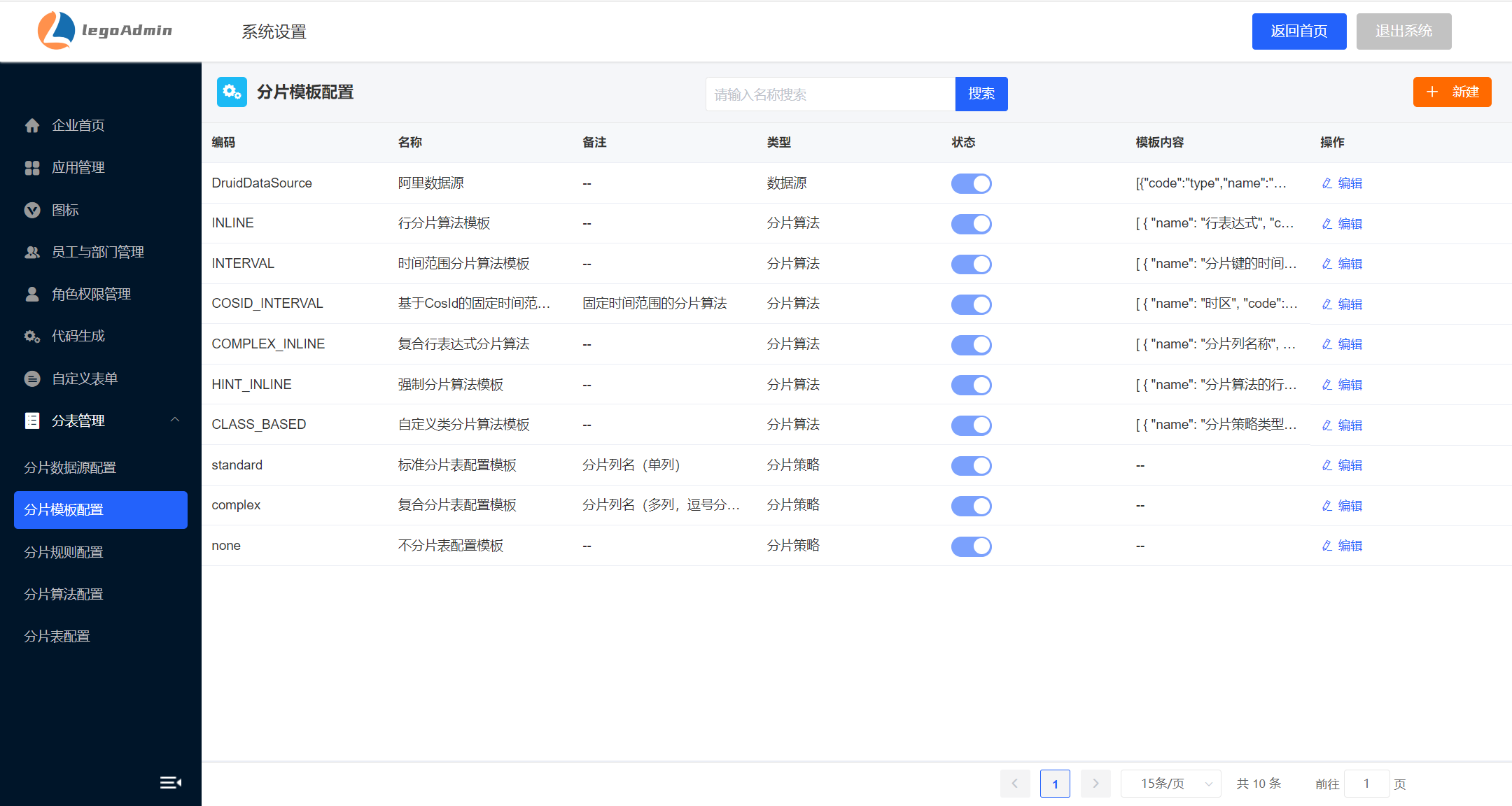This screenshot has width=1512, height=806.
Task: Turn off HINT_INLINE status switch
Action: (x=971, y=385)
